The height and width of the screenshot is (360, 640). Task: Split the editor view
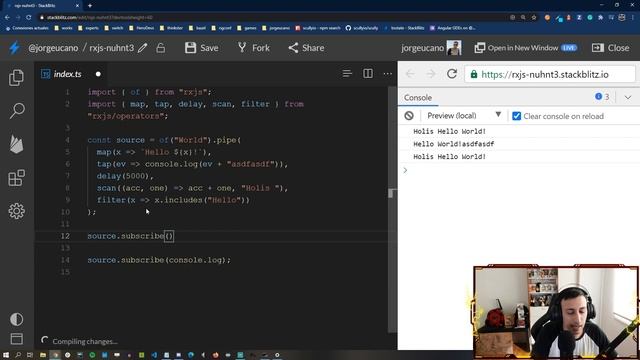[x=368, y=73]
